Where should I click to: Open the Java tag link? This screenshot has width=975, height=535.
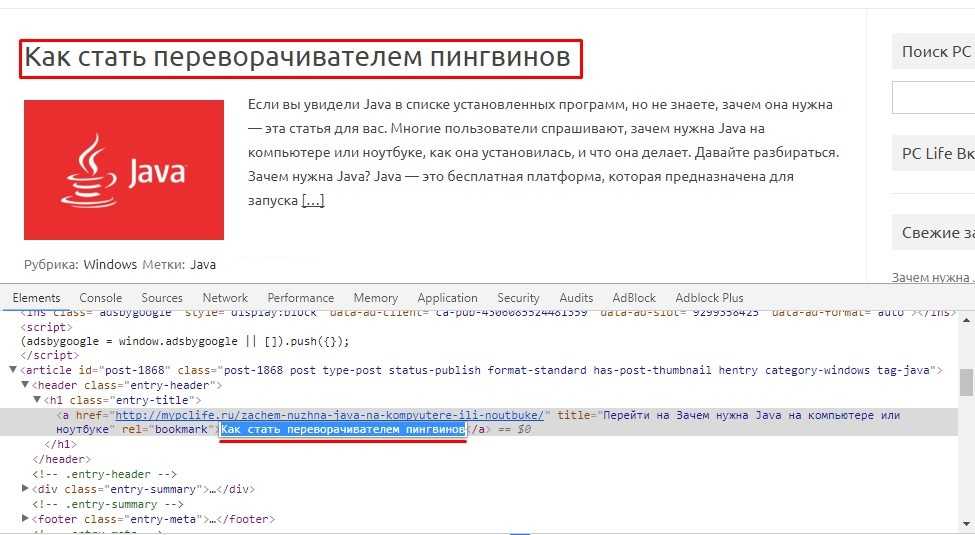tap(203, 265)
